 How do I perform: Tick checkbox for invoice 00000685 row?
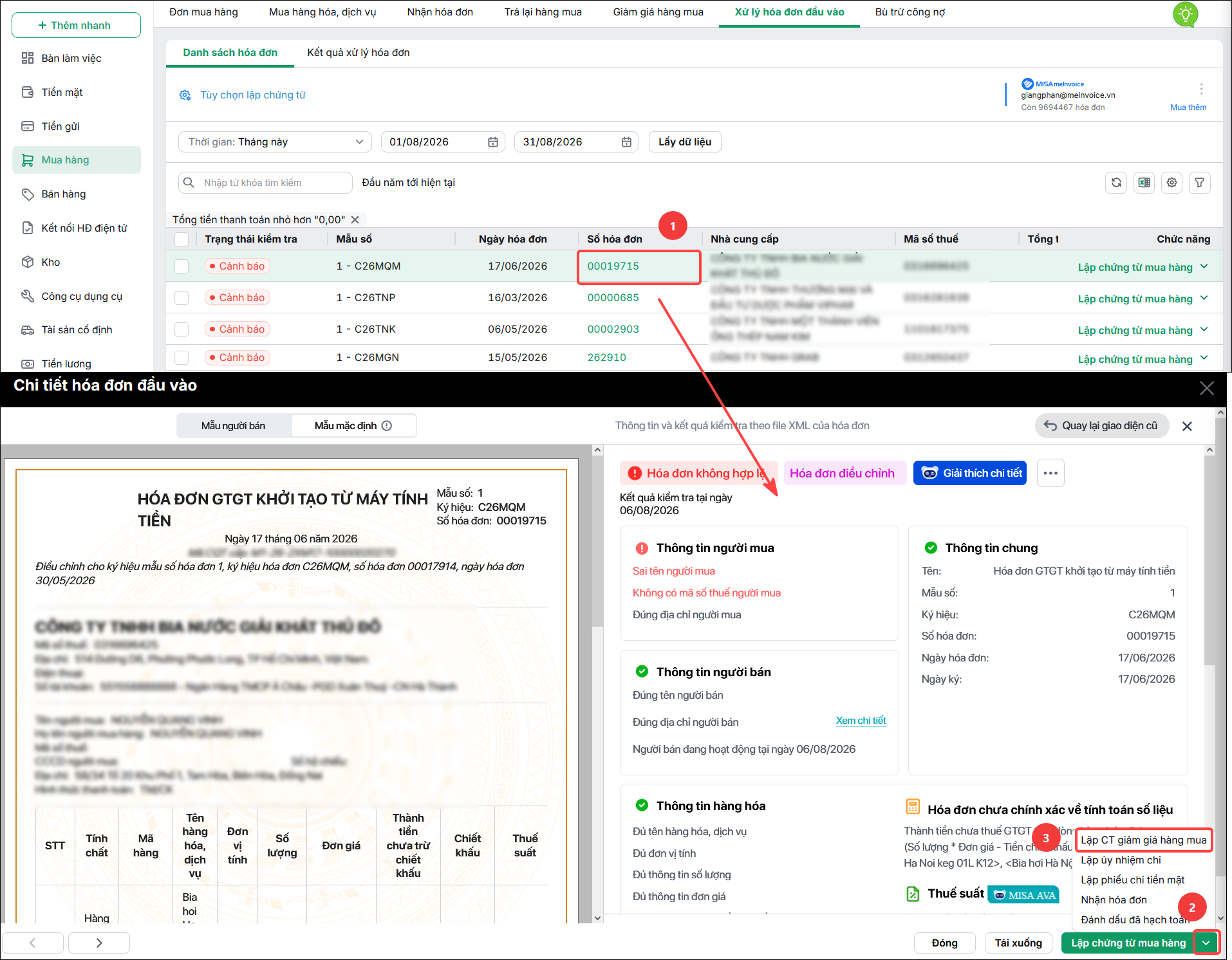182,298
